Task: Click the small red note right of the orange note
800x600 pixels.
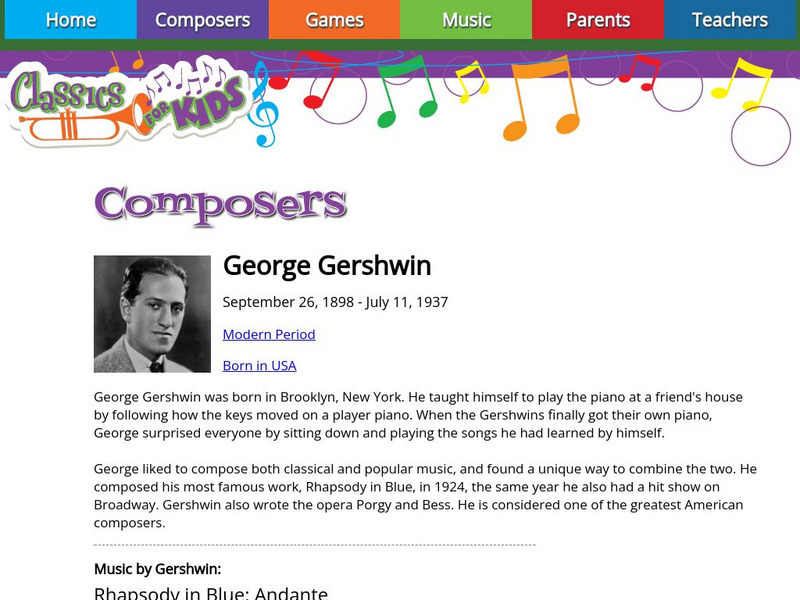Action: [640, 72]
